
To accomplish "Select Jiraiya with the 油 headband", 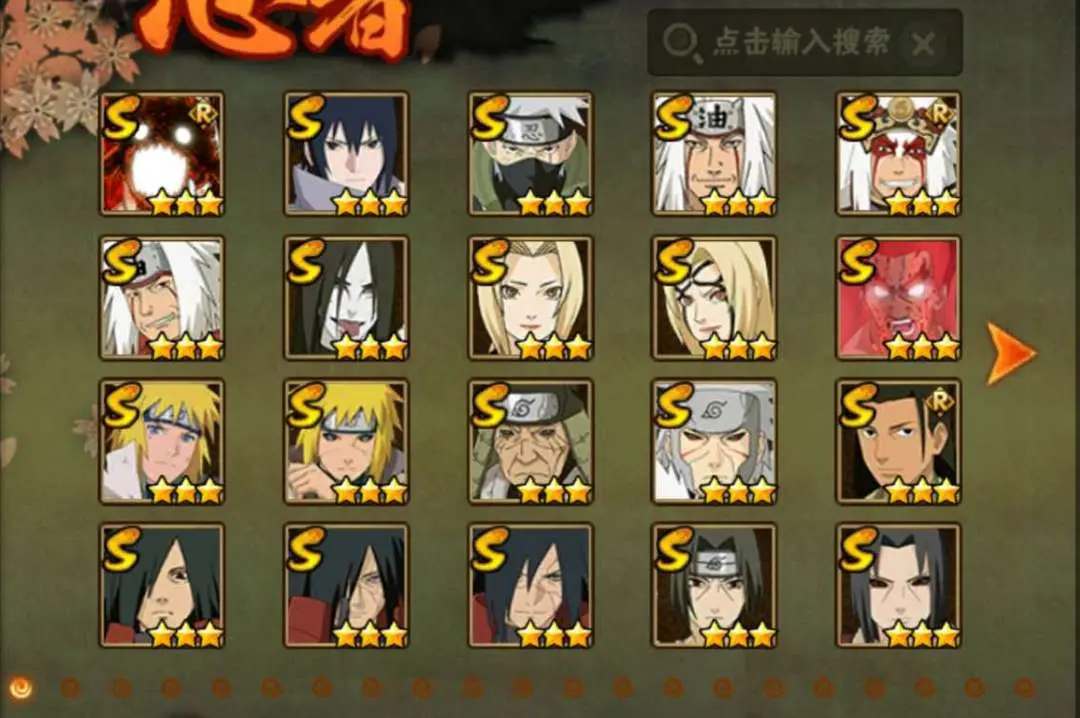I will pyautogui.click(x=714, y=154).
